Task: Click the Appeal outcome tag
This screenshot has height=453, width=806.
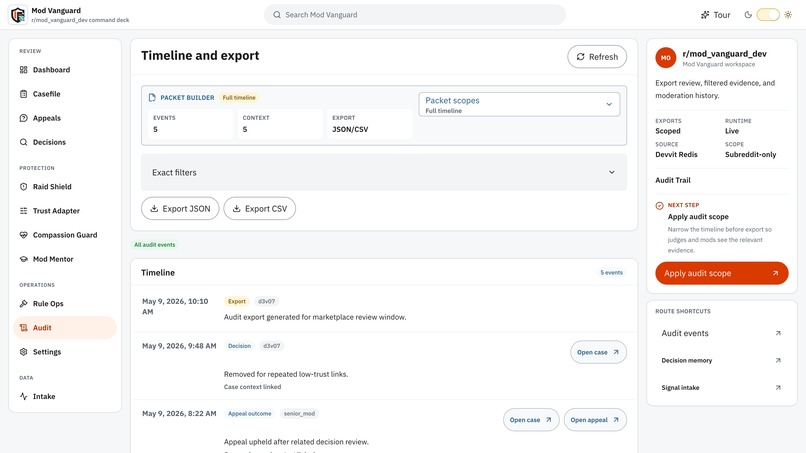Action: 250,413
